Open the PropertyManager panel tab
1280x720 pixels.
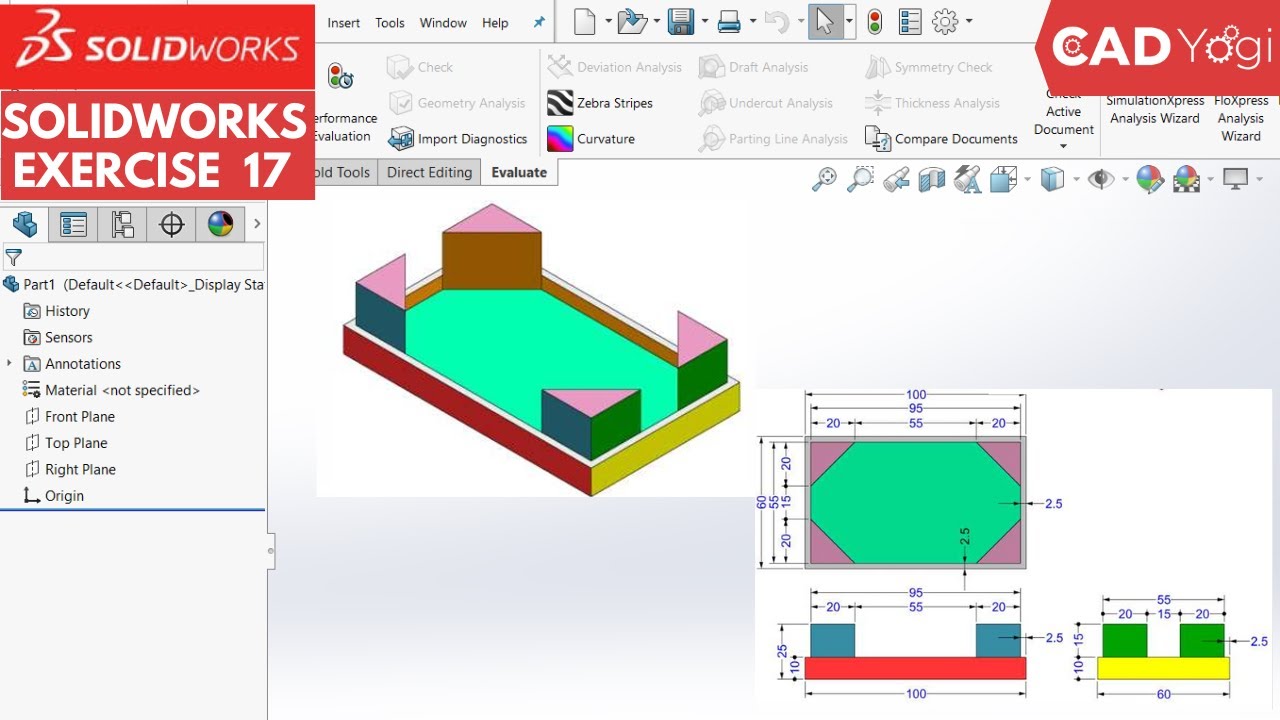(73, 225)
